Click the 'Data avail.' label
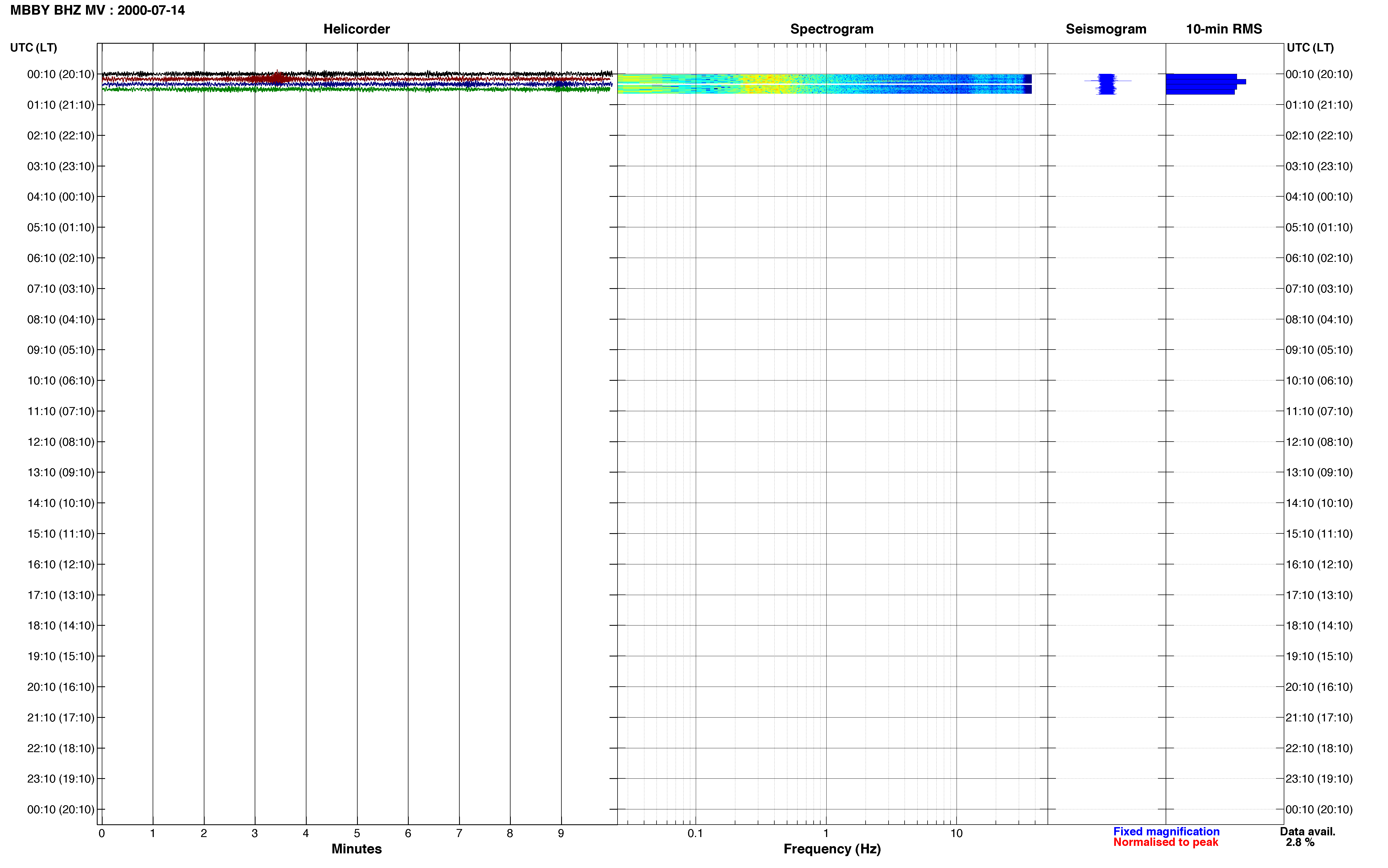Viewport: 1388px width, 868px height. [1308, 831]
